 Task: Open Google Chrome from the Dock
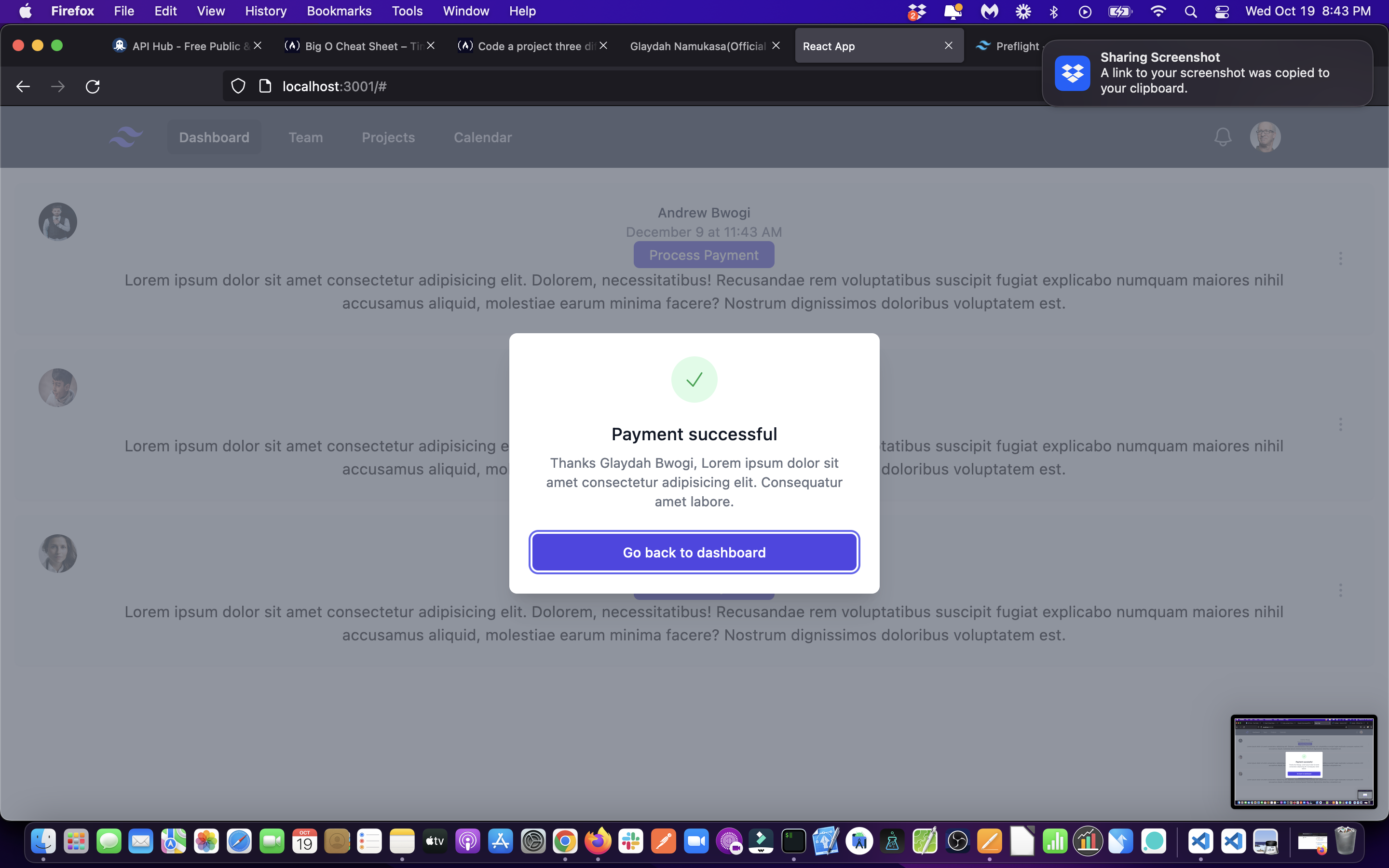click(x=565, y=841)
